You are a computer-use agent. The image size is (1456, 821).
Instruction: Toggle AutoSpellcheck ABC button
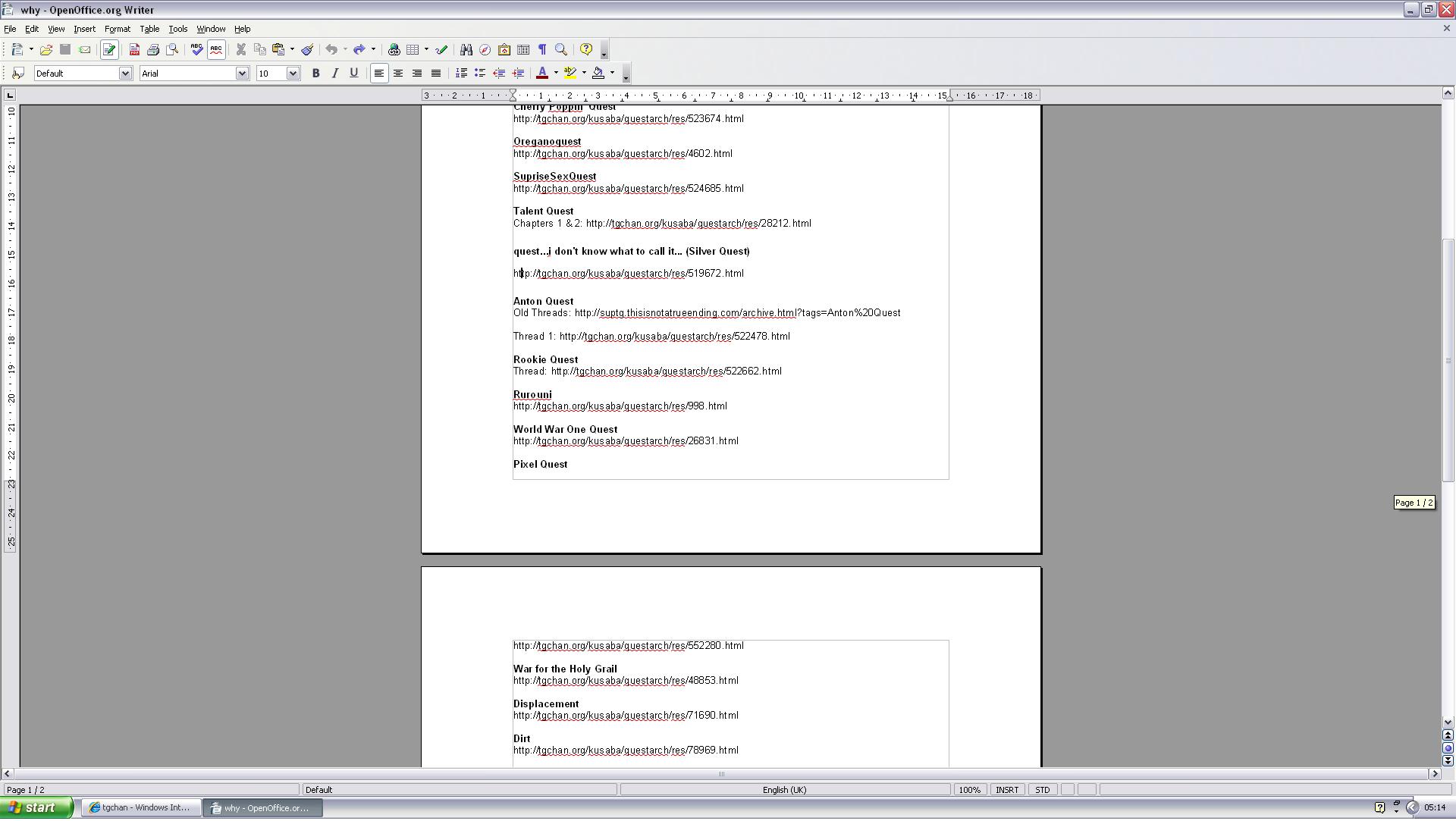(x=216, y=50)
